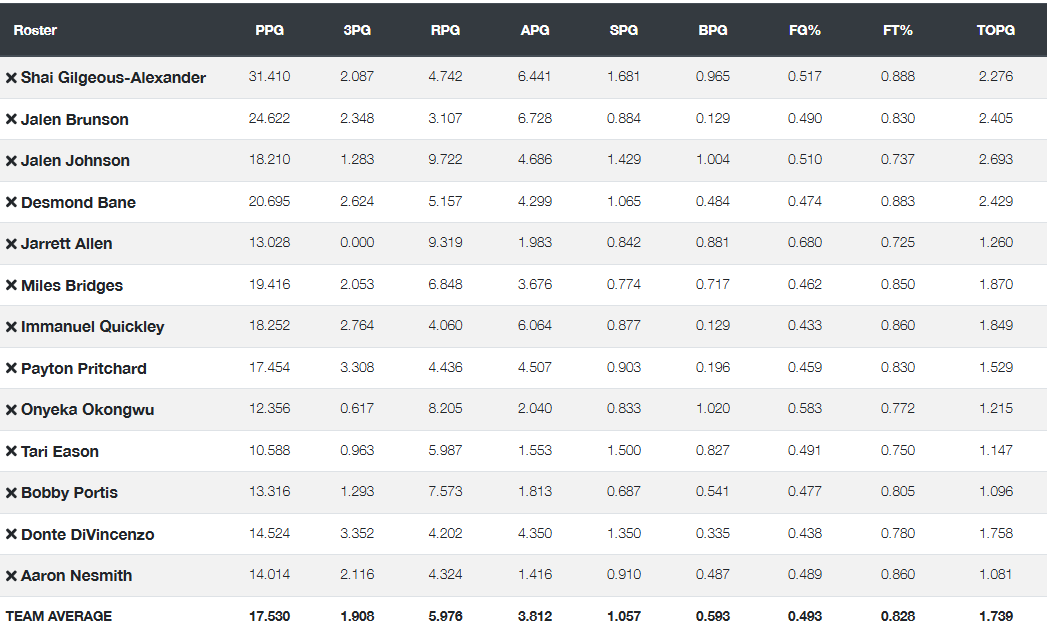1048x643 pixels.
Task: Click X icon beside Jalen Johnson
Action: click(x=11, y=161)
